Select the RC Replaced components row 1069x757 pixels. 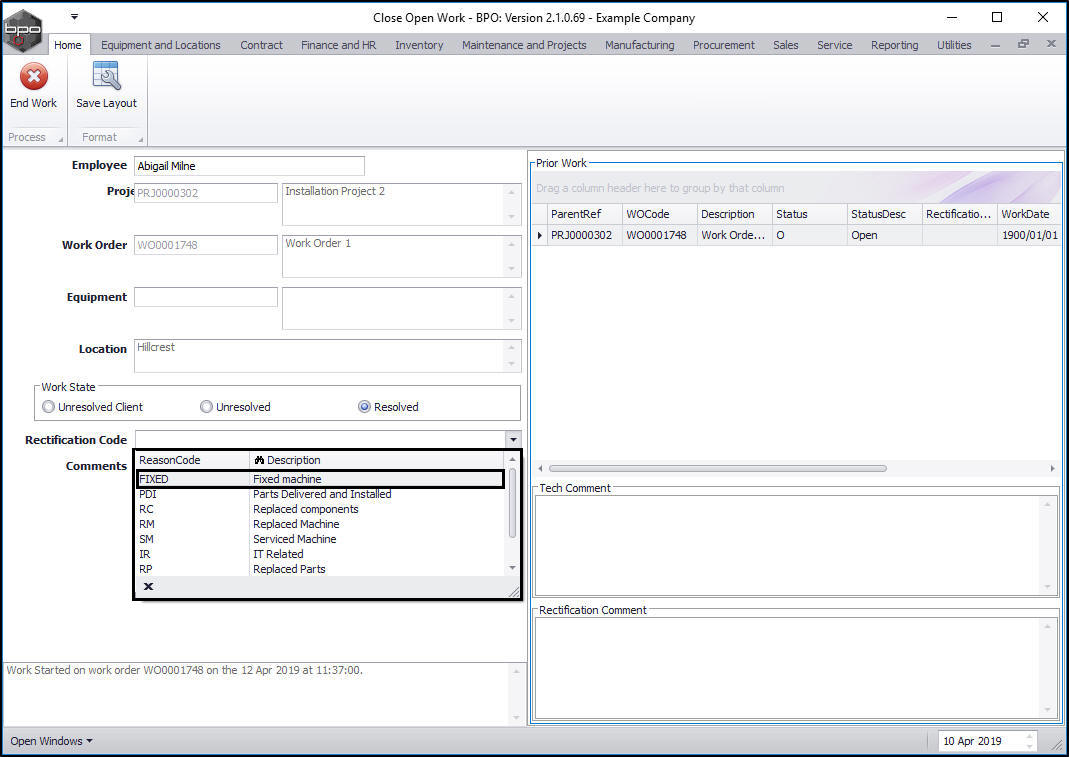pyautogui.click(x=320, y=509)
